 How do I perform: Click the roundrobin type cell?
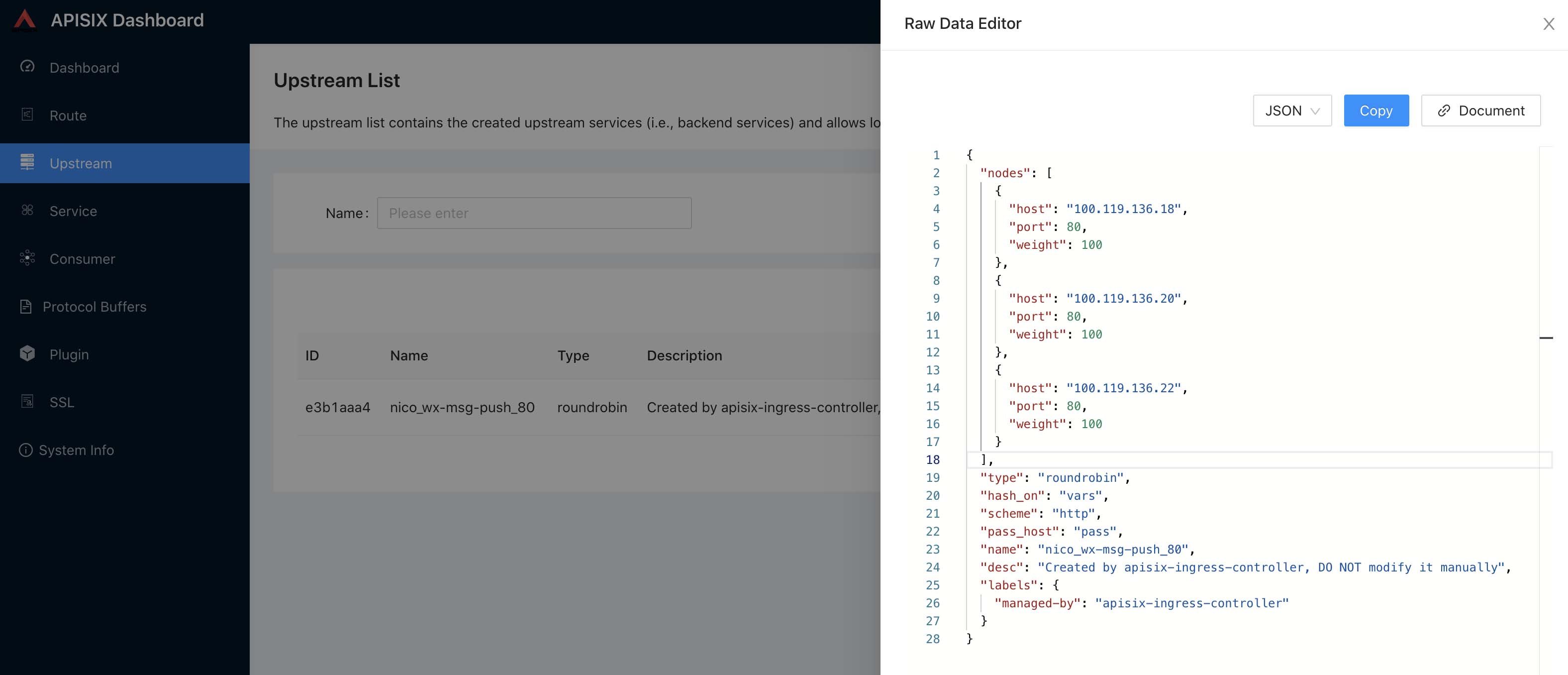592,407
